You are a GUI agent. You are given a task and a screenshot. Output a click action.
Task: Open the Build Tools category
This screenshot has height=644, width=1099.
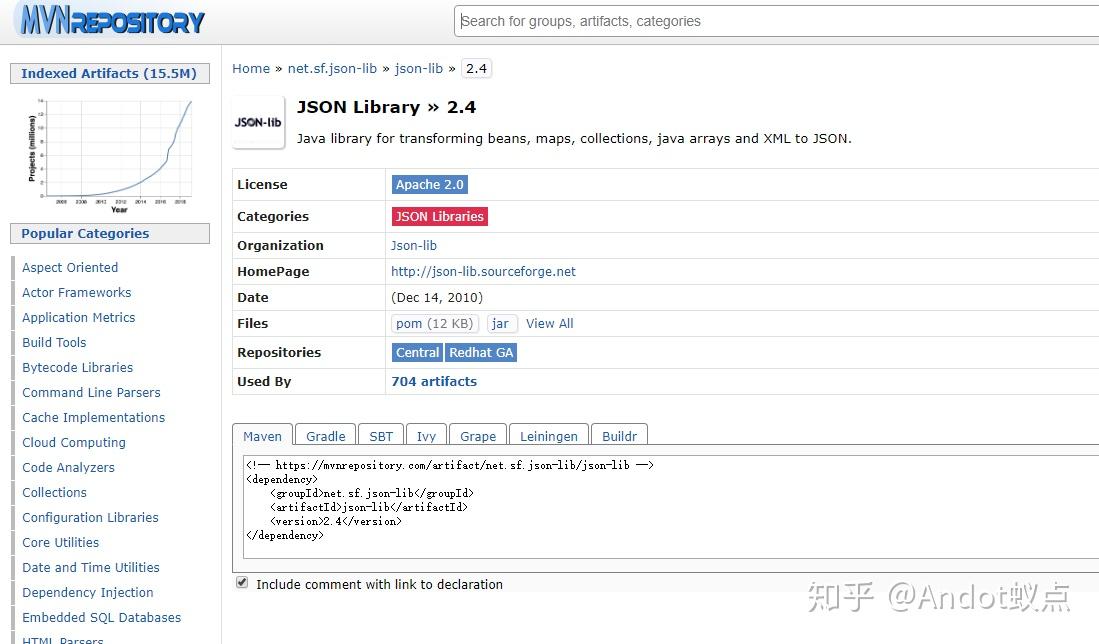[53, 342]
